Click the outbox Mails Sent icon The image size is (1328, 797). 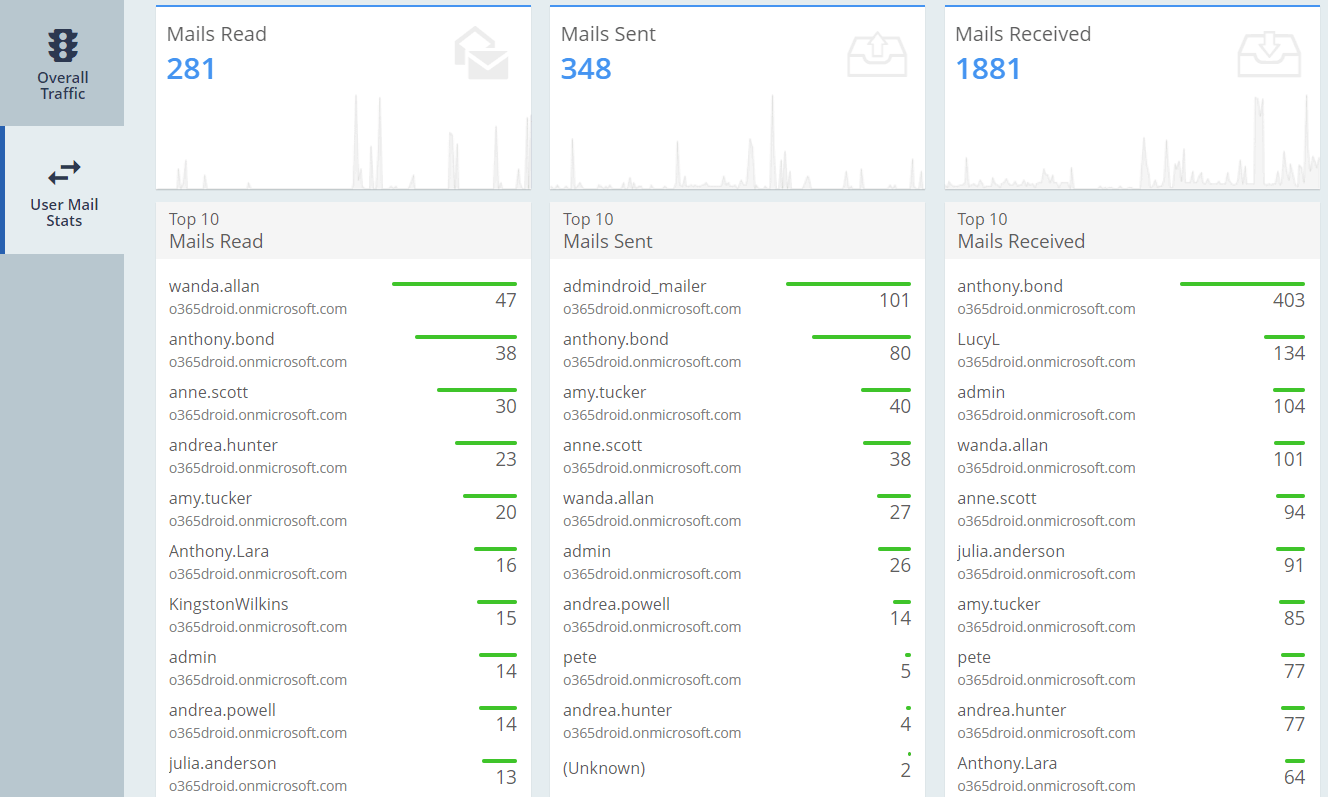(876, 55)
